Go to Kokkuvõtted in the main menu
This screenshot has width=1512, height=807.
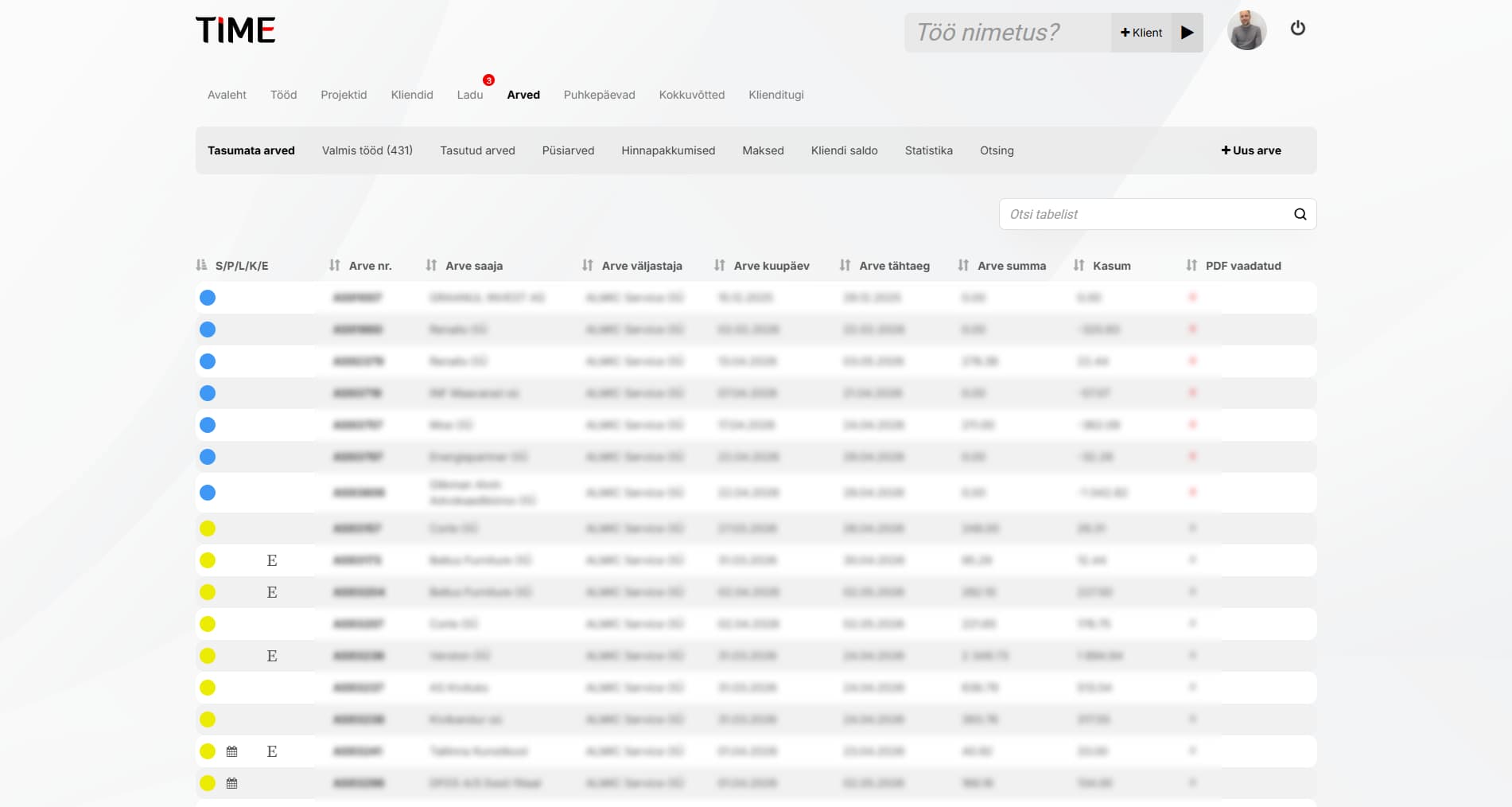pos(691,95)
